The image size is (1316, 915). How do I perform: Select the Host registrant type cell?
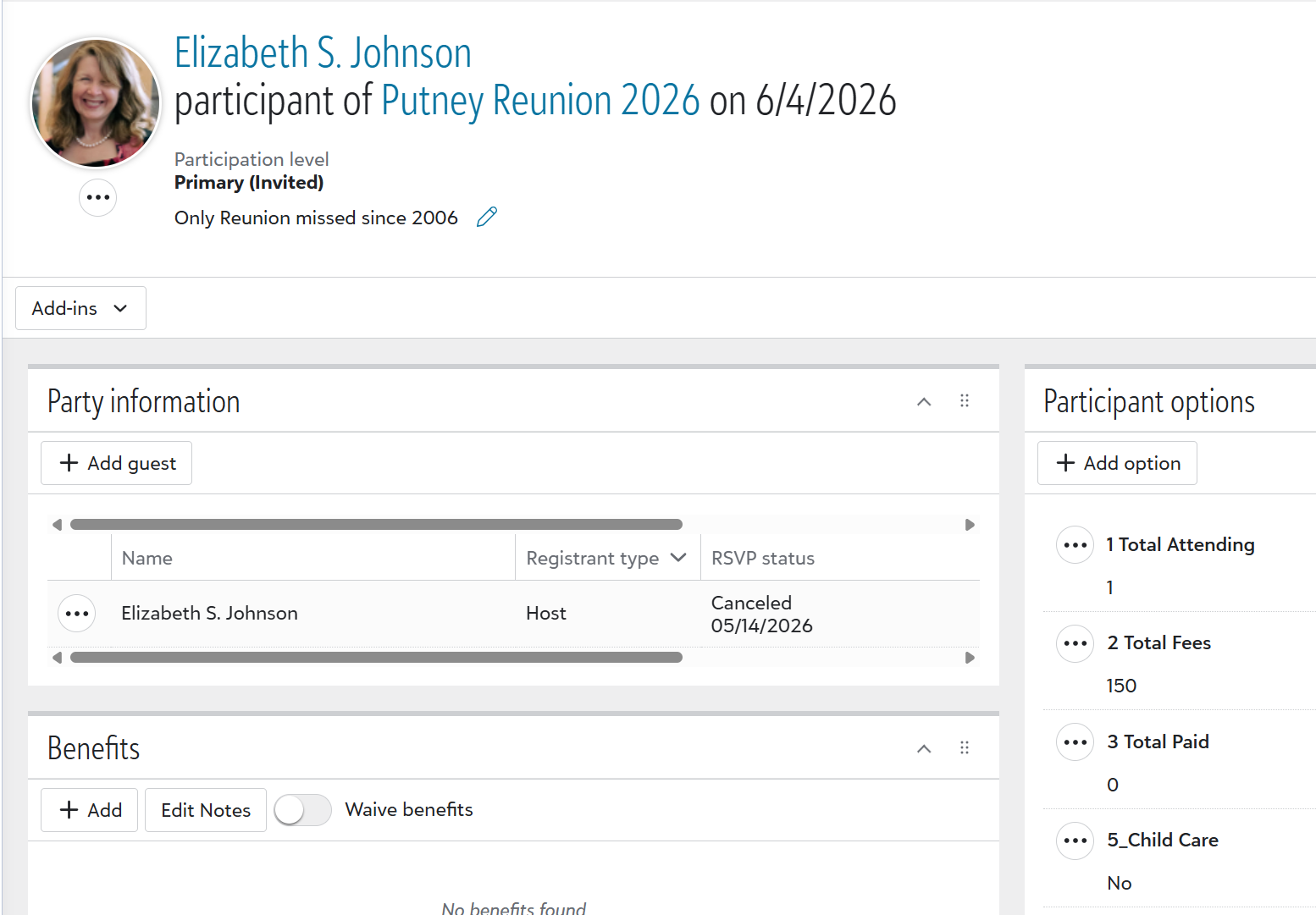point(546,614)
